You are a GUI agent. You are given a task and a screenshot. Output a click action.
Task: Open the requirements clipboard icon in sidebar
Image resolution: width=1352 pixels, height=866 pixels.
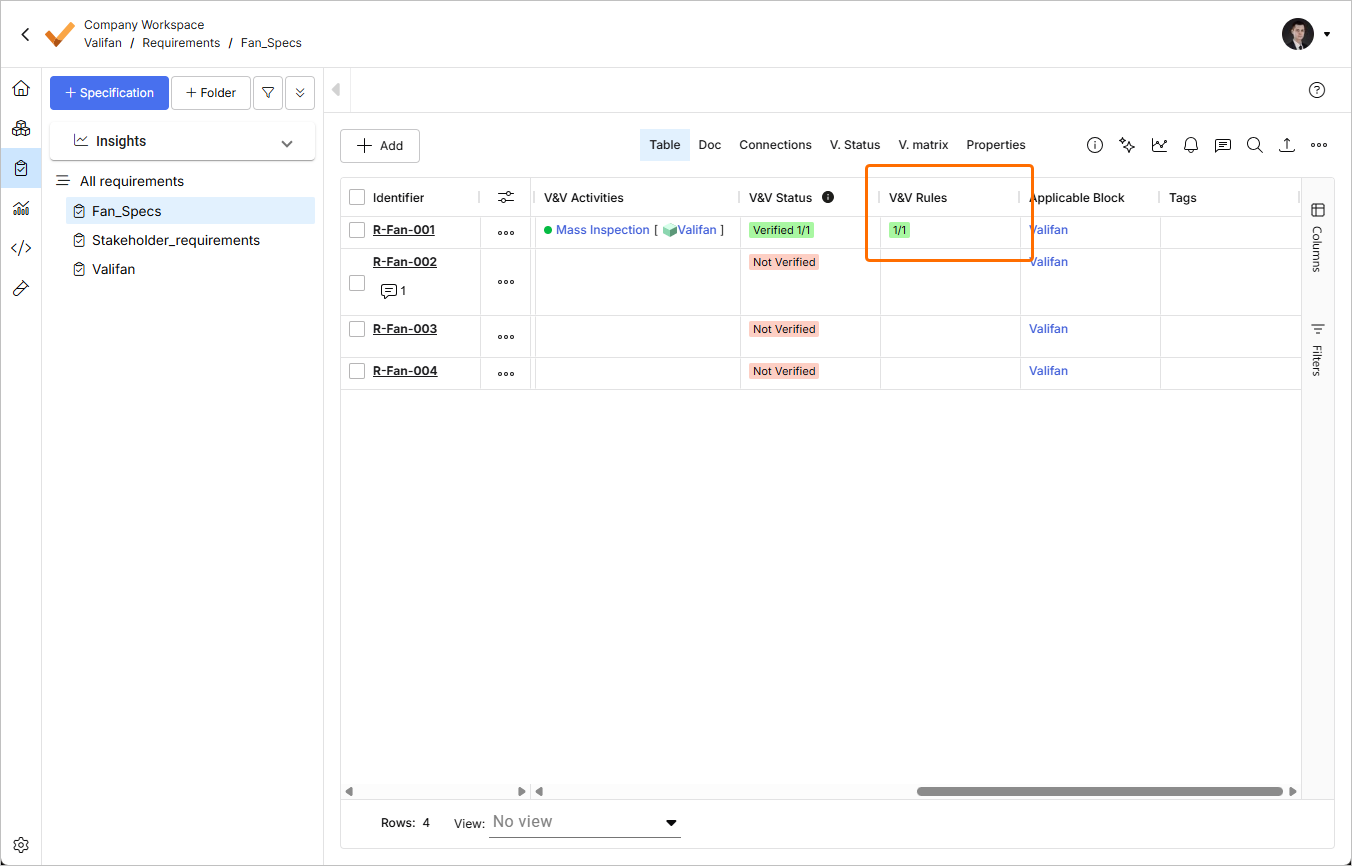pos(21,168)
